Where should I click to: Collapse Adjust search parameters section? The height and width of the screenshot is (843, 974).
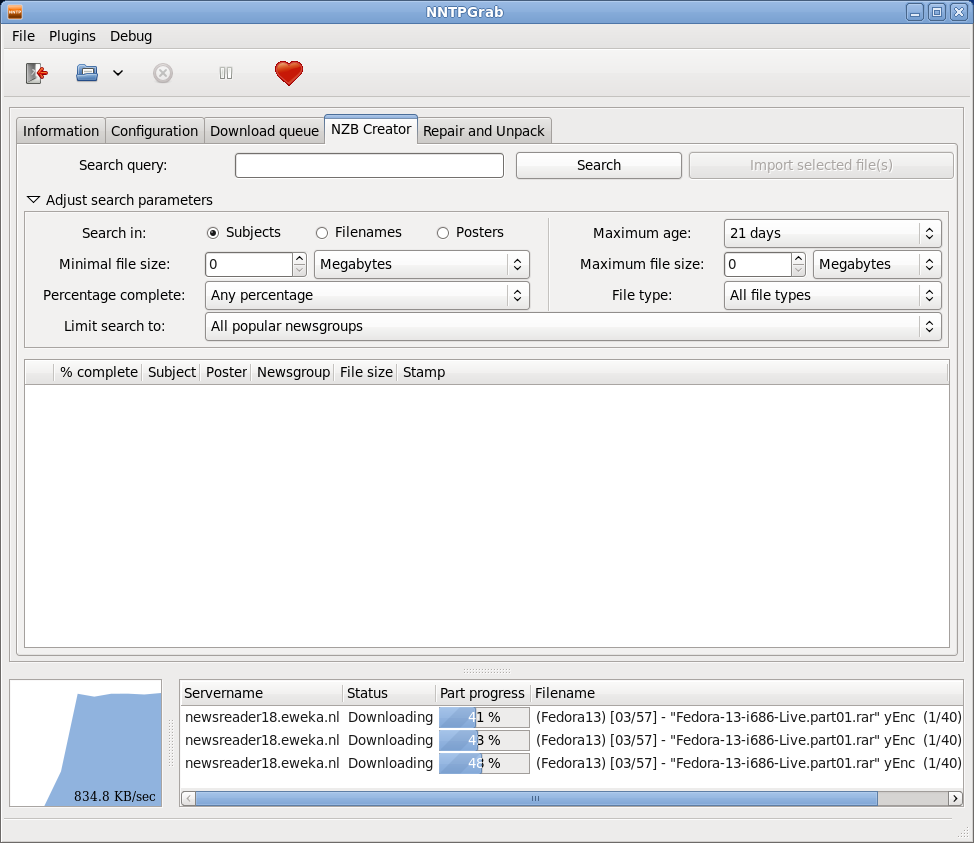34,200
